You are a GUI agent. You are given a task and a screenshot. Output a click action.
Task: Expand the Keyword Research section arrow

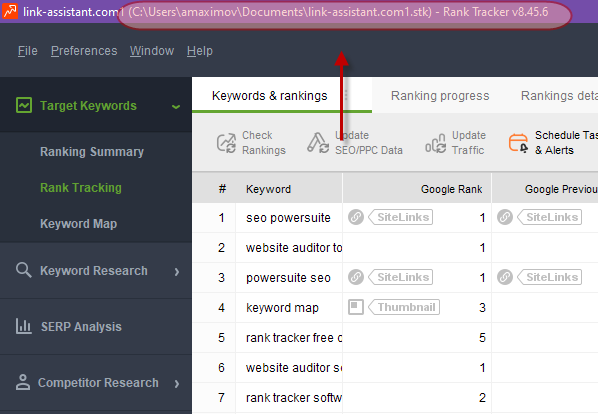click(x=177, y=271)
